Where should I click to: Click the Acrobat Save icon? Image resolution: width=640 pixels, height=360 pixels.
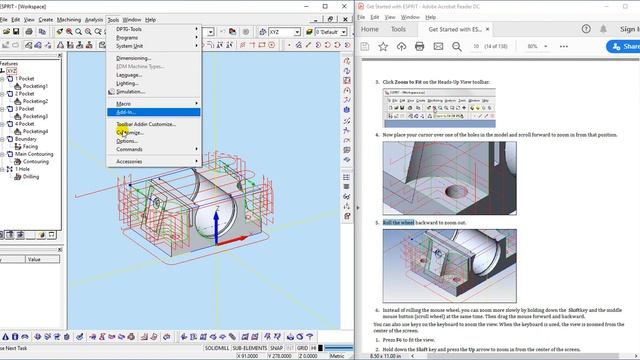364,47
